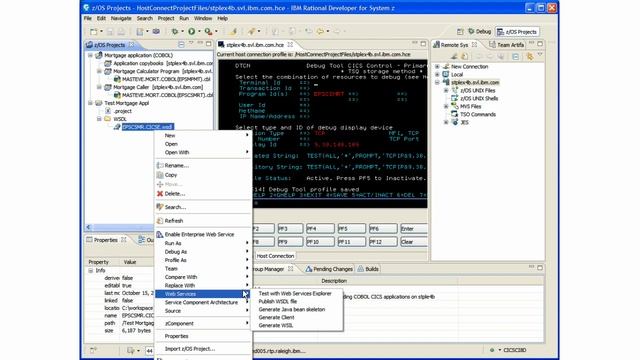Image resolution: width=640 pixels, height=360 pixels.
Task: Switch to the Pending Changes tab
Action: click(329, 269)
